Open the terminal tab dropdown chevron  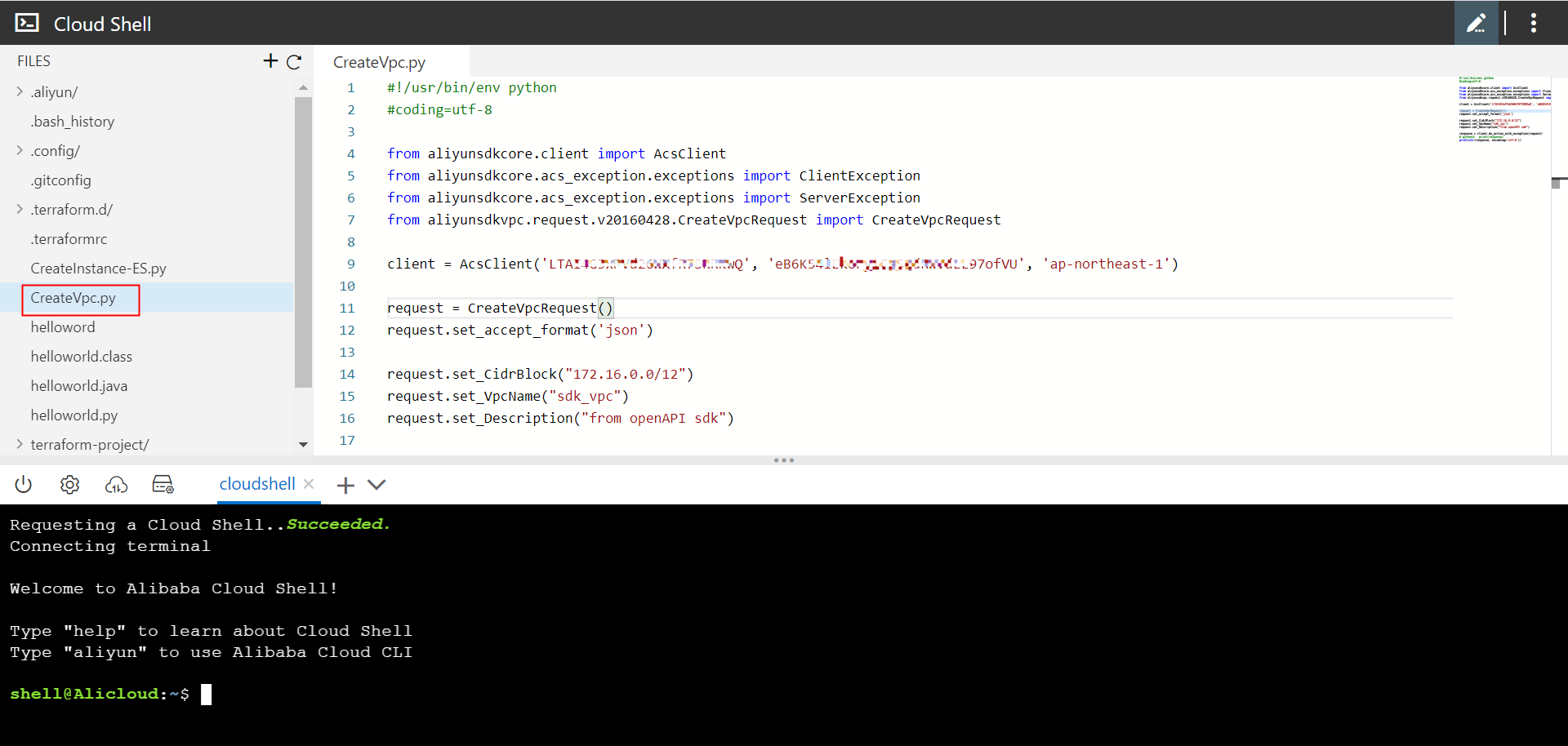376,485
